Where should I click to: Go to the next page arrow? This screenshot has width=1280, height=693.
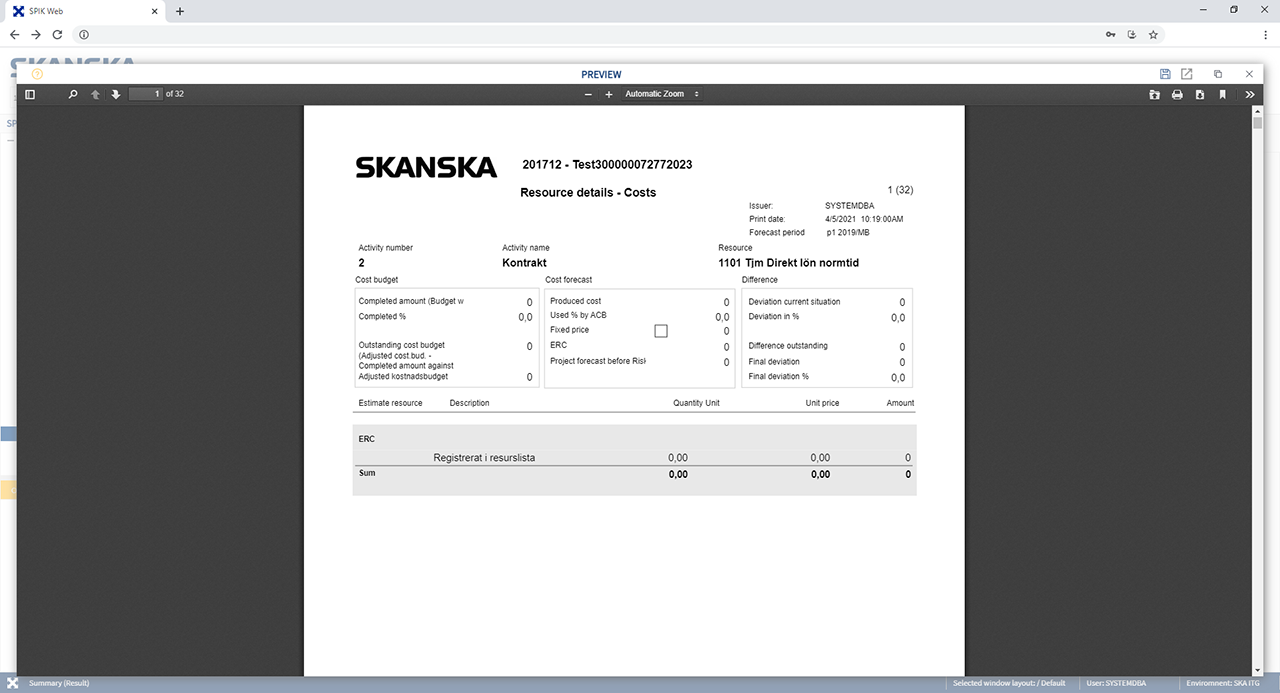coord(116,94)
